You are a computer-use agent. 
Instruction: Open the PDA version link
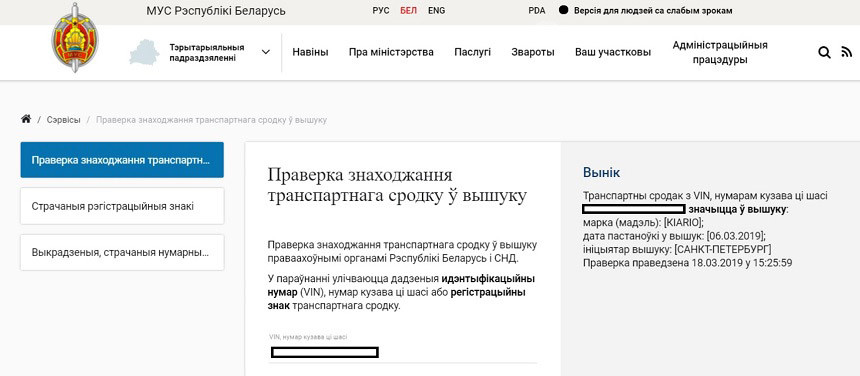coord(536,10)
